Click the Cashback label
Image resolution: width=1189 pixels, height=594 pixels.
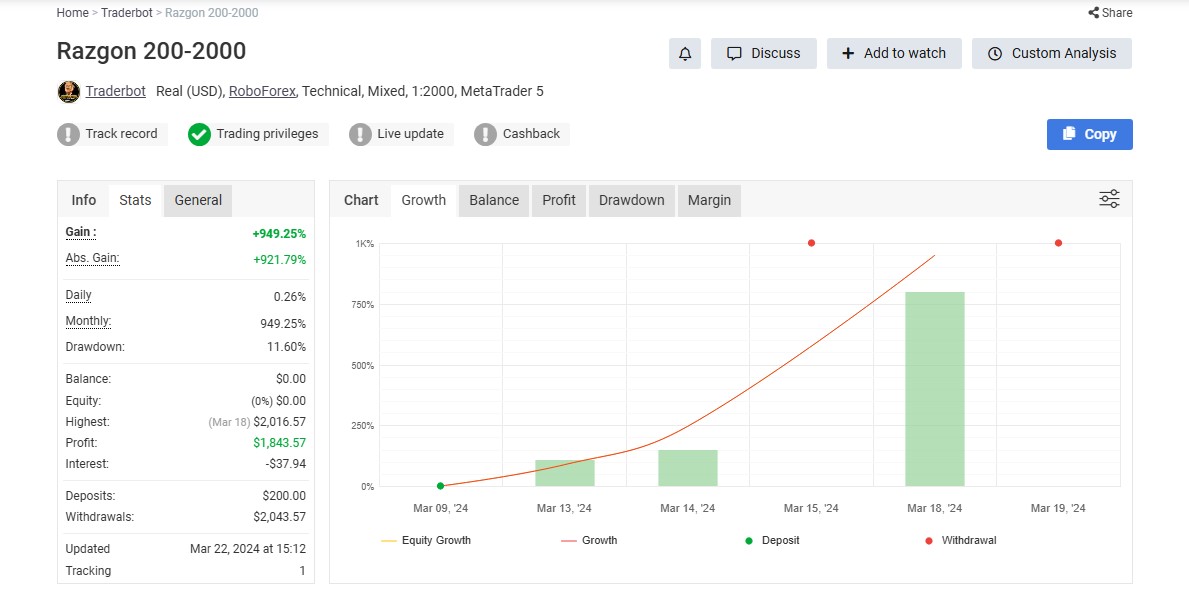coord(532,134)
